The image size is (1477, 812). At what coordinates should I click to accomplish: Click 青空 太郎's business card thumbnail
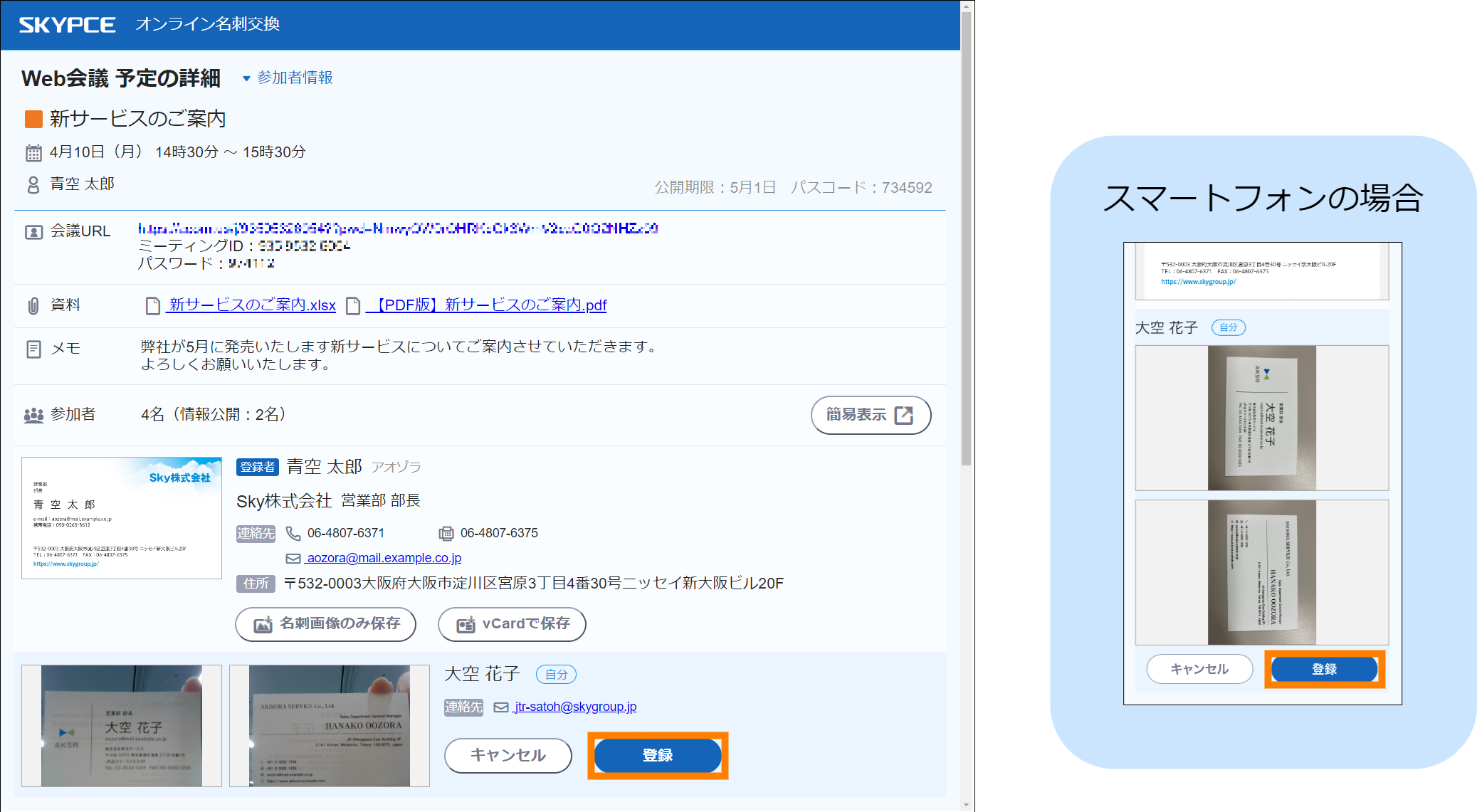click(x=122, y=518)
